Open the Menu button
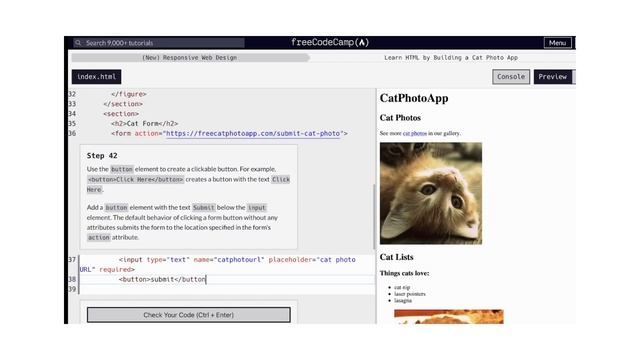 click(x=558, y=43)
